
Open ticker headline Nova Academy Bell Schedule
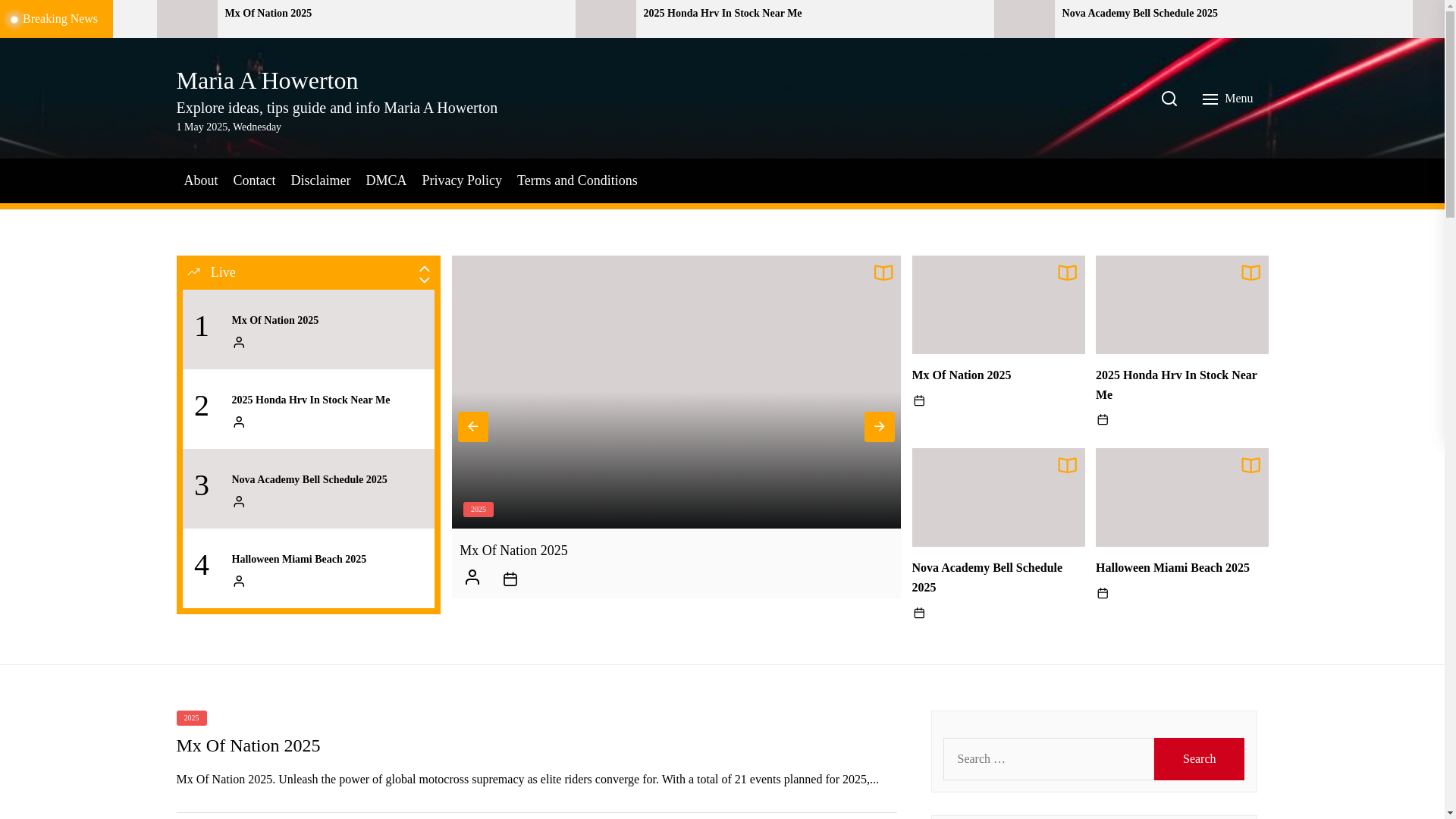(1139, 14)
